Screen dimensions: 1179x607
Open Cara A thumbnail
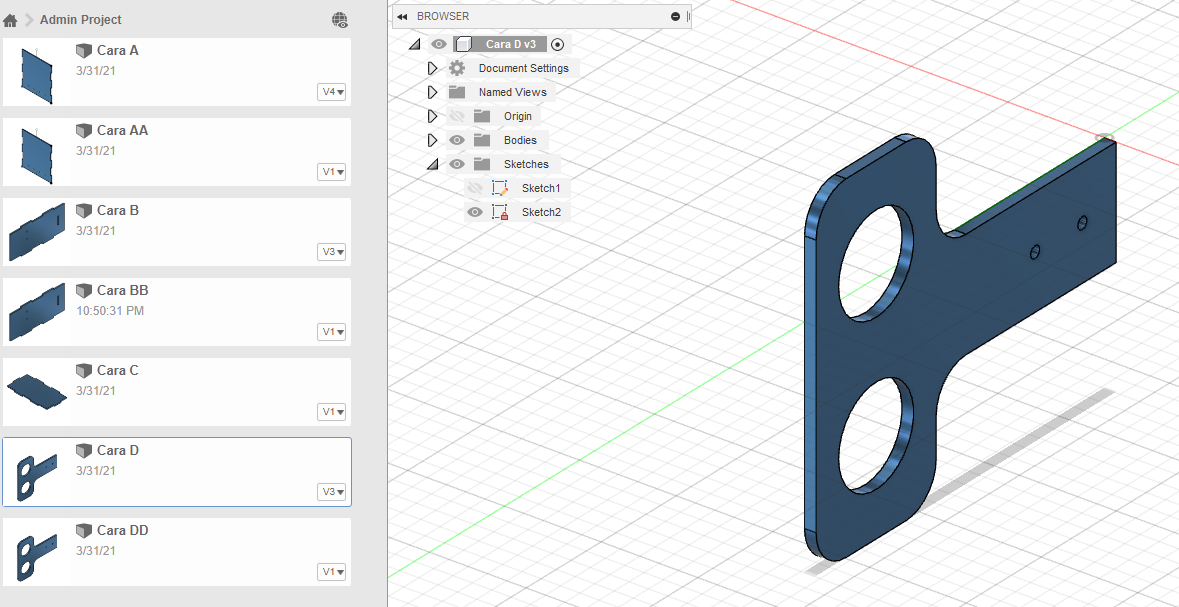37,72
